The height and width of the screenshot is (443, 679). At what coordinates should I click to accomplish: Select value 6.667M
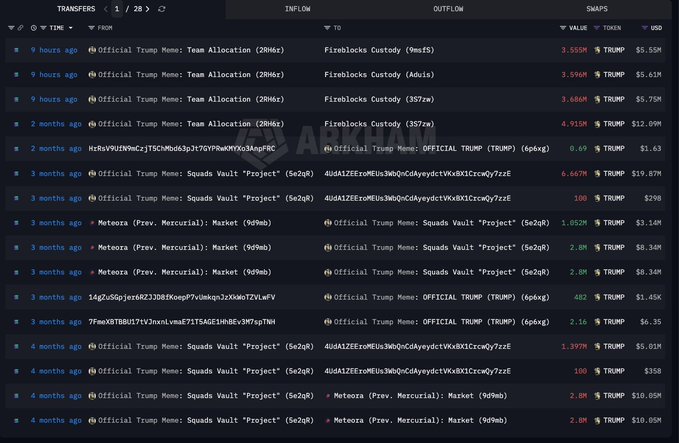tap(574, 174)
